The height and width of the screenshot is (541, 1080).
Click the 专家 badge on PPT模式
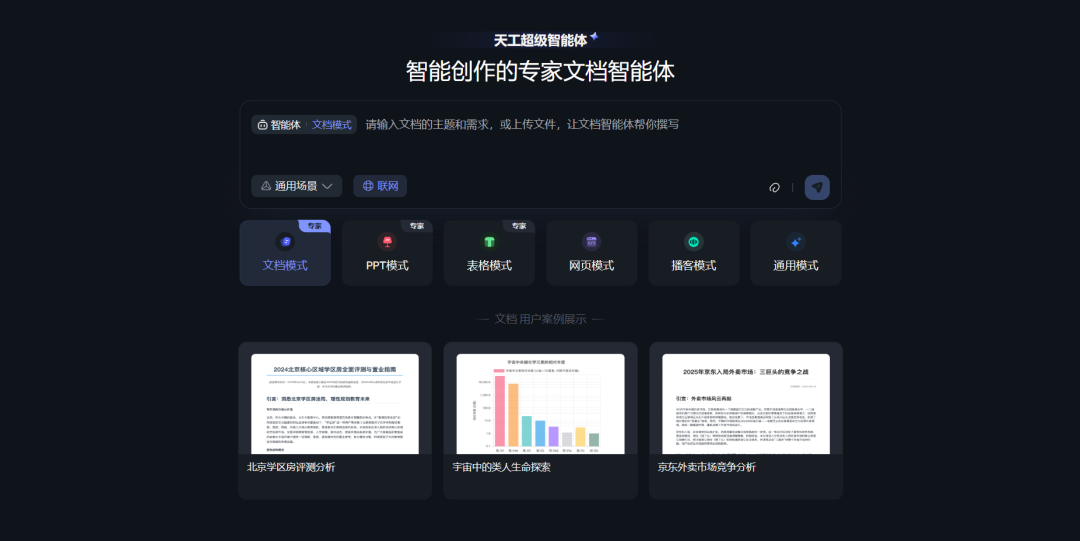(x=417, y=226)
